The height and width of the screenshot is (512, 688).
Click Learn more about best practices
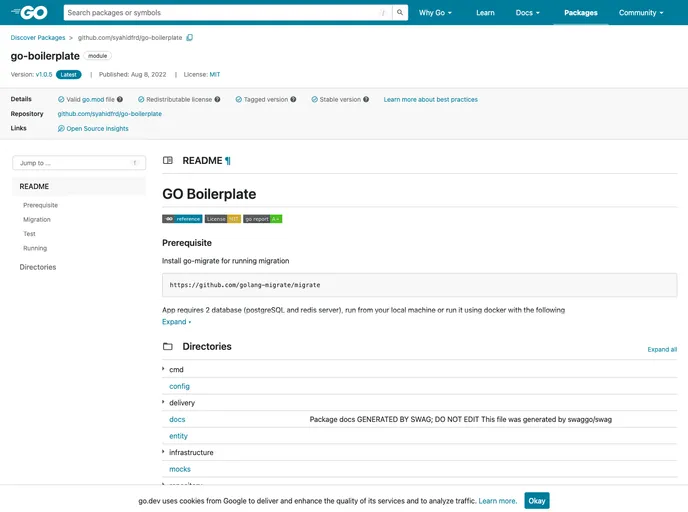430,100
